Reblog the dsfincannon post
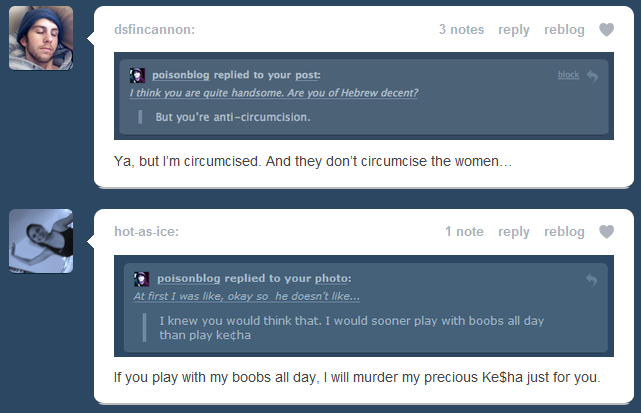Image resolution: width=641 pixels, height=413 pixels. pyautogui.click(x=564, y=30)
